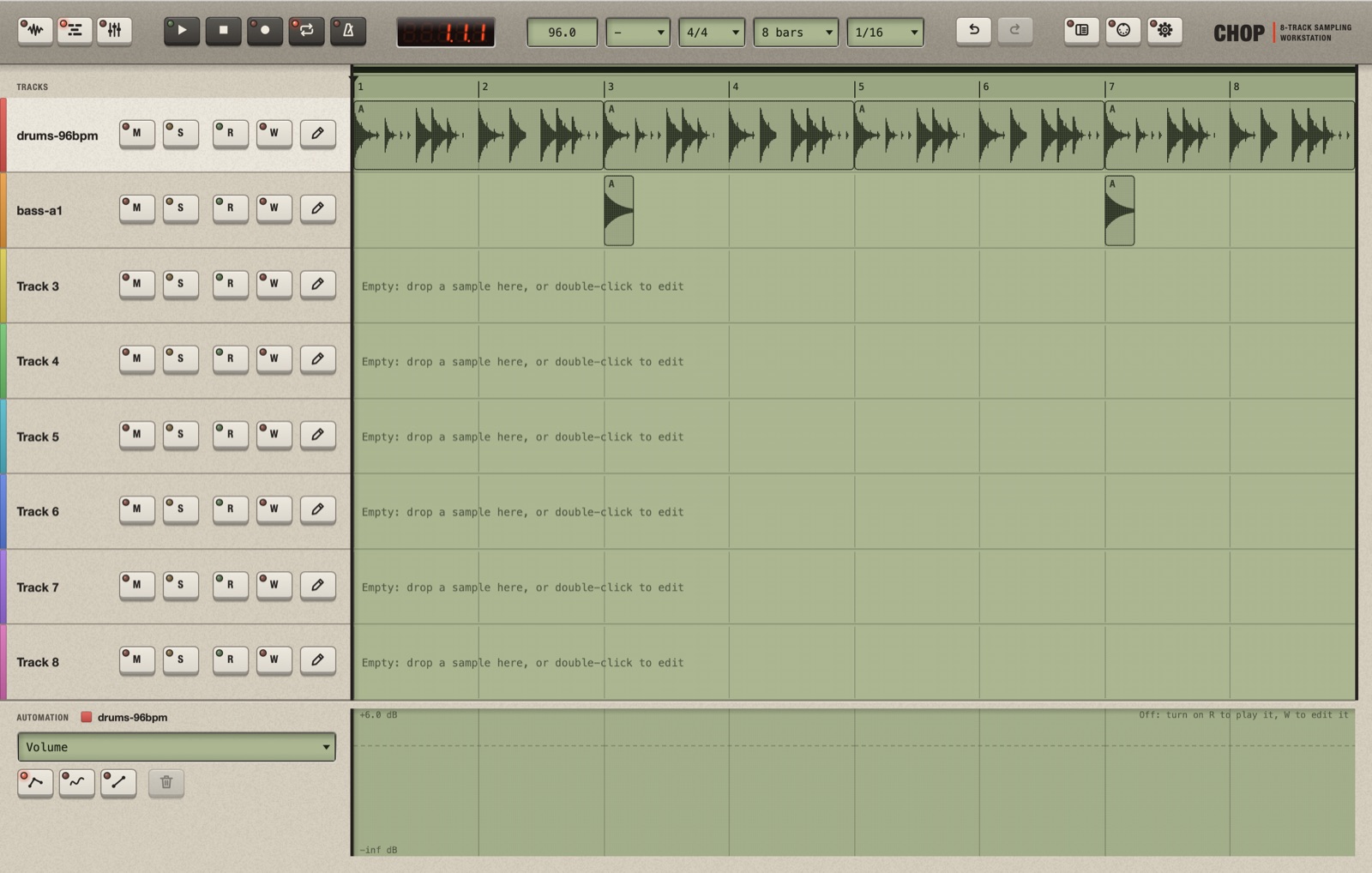Viewport: 1372px width, 873px height.
Task: Enable automation write on Track 4
Action: [274, 359]
